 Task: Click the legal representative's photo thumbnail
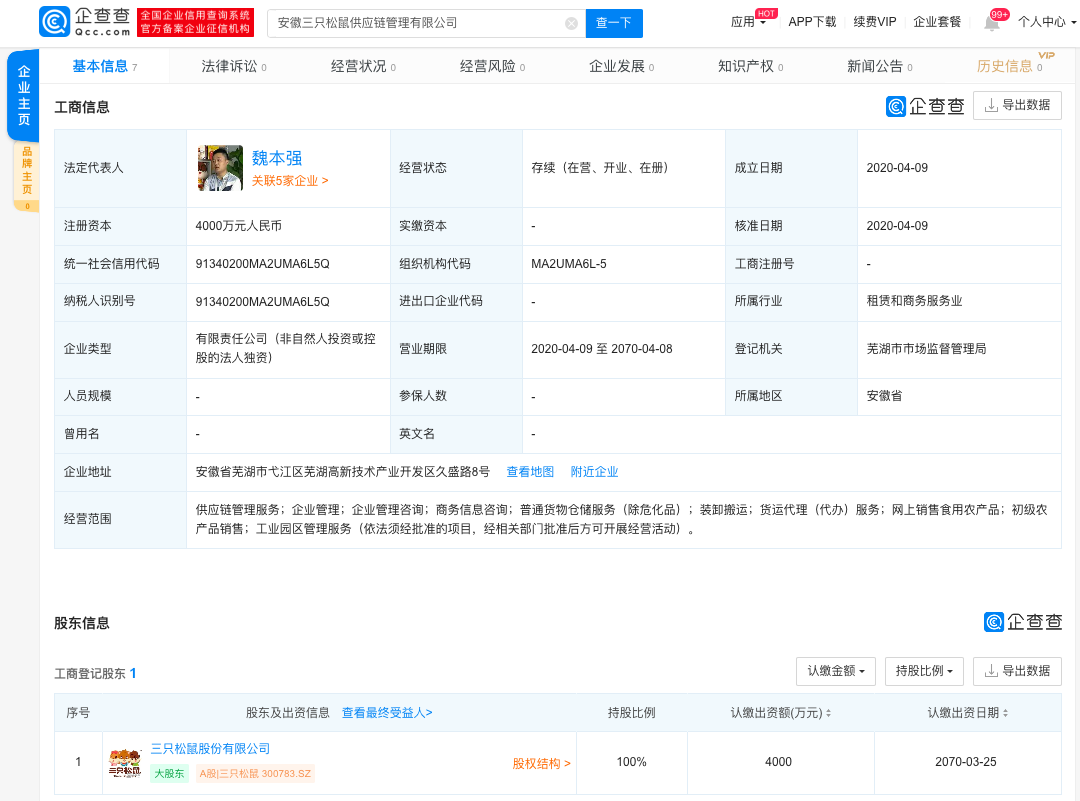pos(220,168)
